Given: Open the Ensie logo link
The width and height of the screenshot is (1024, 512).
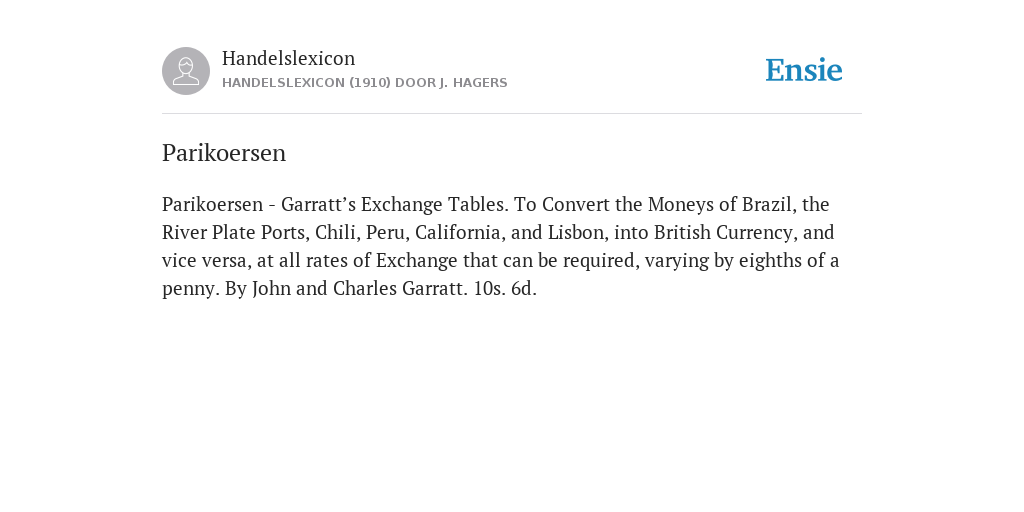Looking at the screenshot, I should tap(804, 70).
